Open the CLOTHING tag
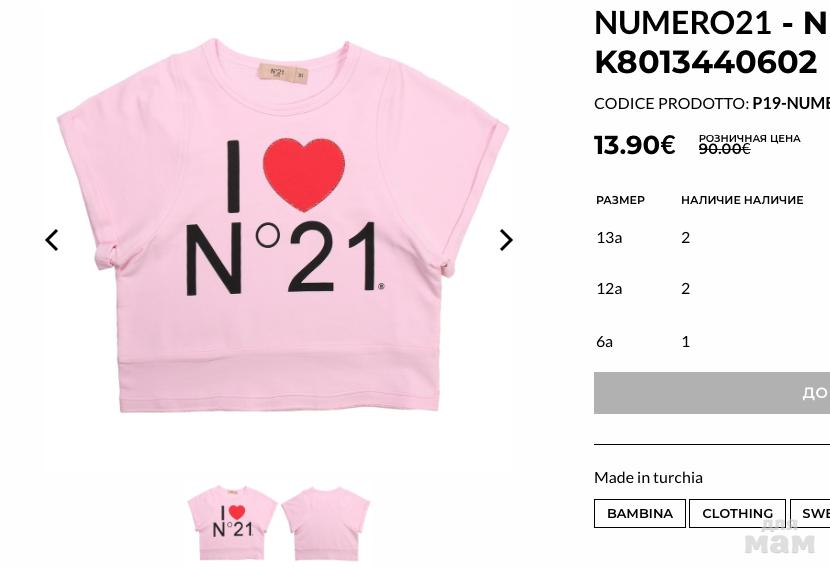 coord(737,513)
